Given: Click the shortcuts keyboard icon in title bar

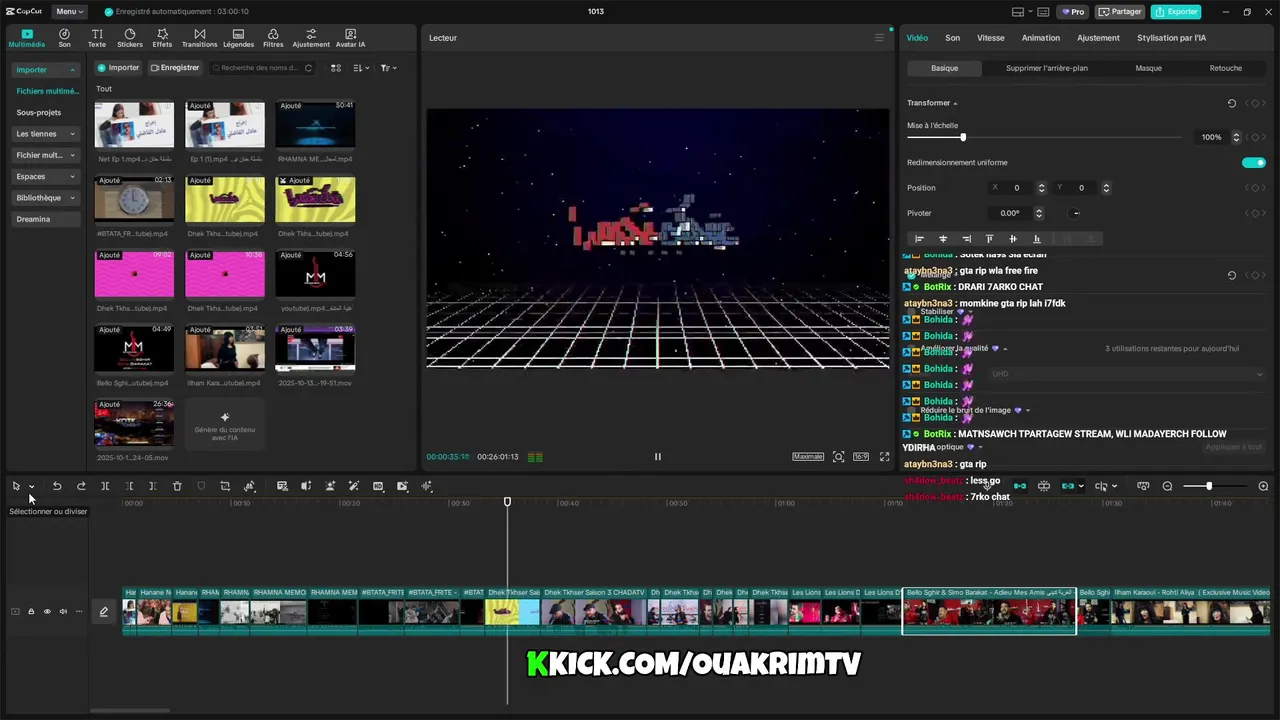Looking at the screenshot, I should (x=1045, y=12).
